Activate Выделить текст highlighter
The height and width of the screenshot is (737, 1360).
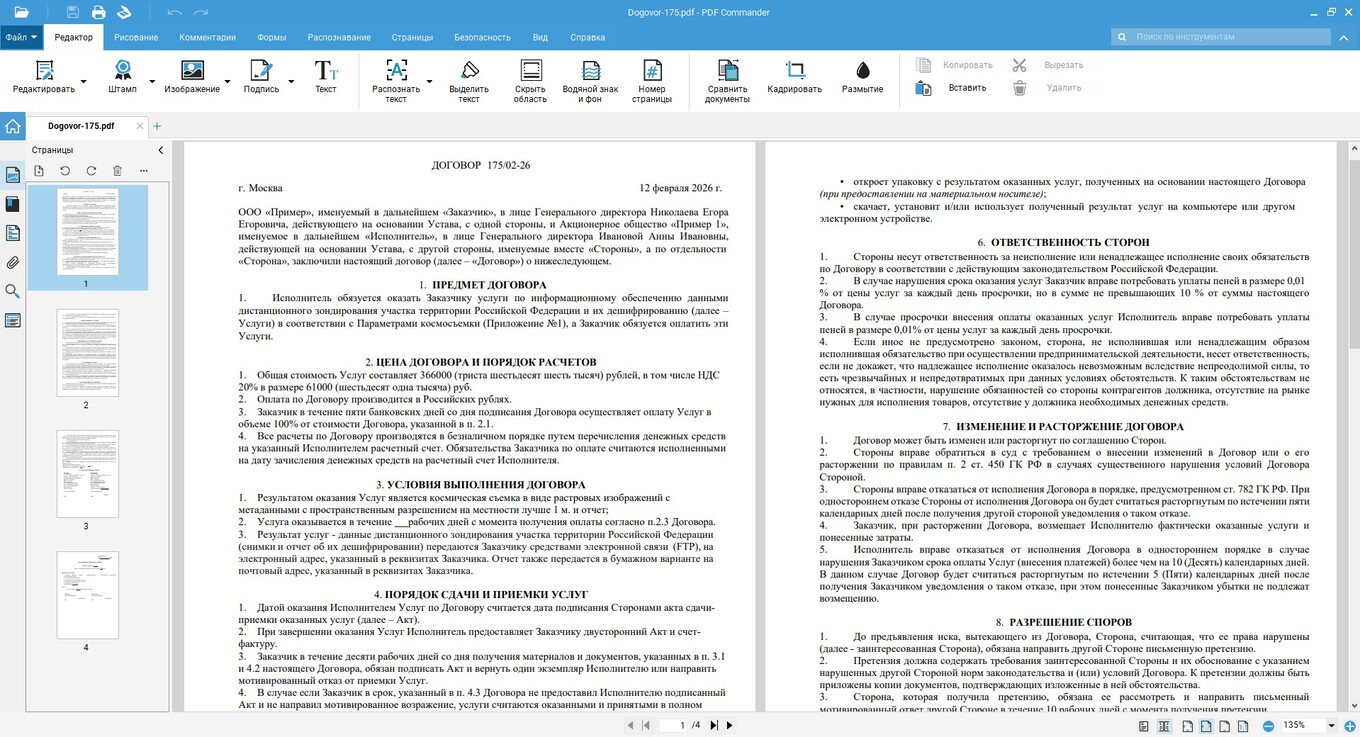pos(469,80)
